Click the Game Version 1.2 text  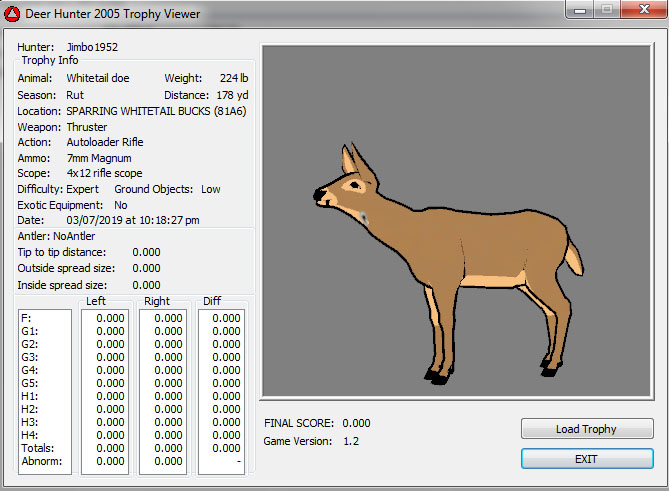(350, 441)
